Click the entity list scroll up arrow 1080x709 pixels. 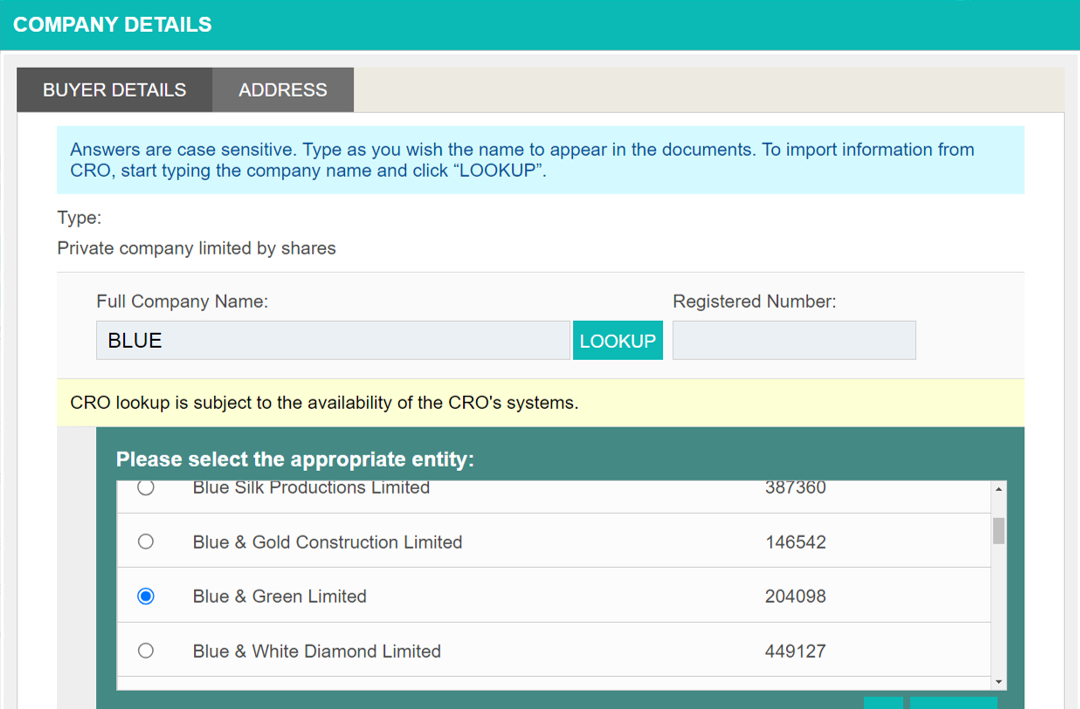pos(999,489)
